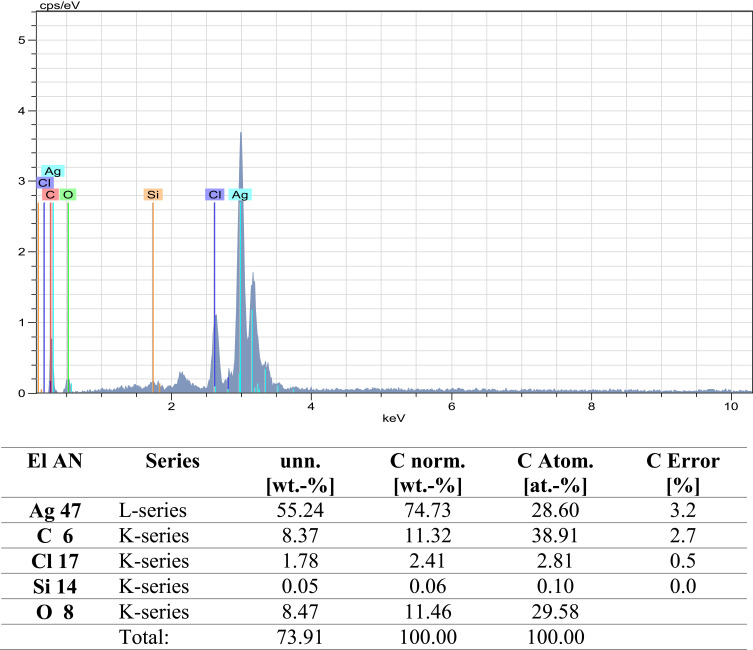Click the keV axis label
This screenshot has height=650, width=753.
coord(393,418)
